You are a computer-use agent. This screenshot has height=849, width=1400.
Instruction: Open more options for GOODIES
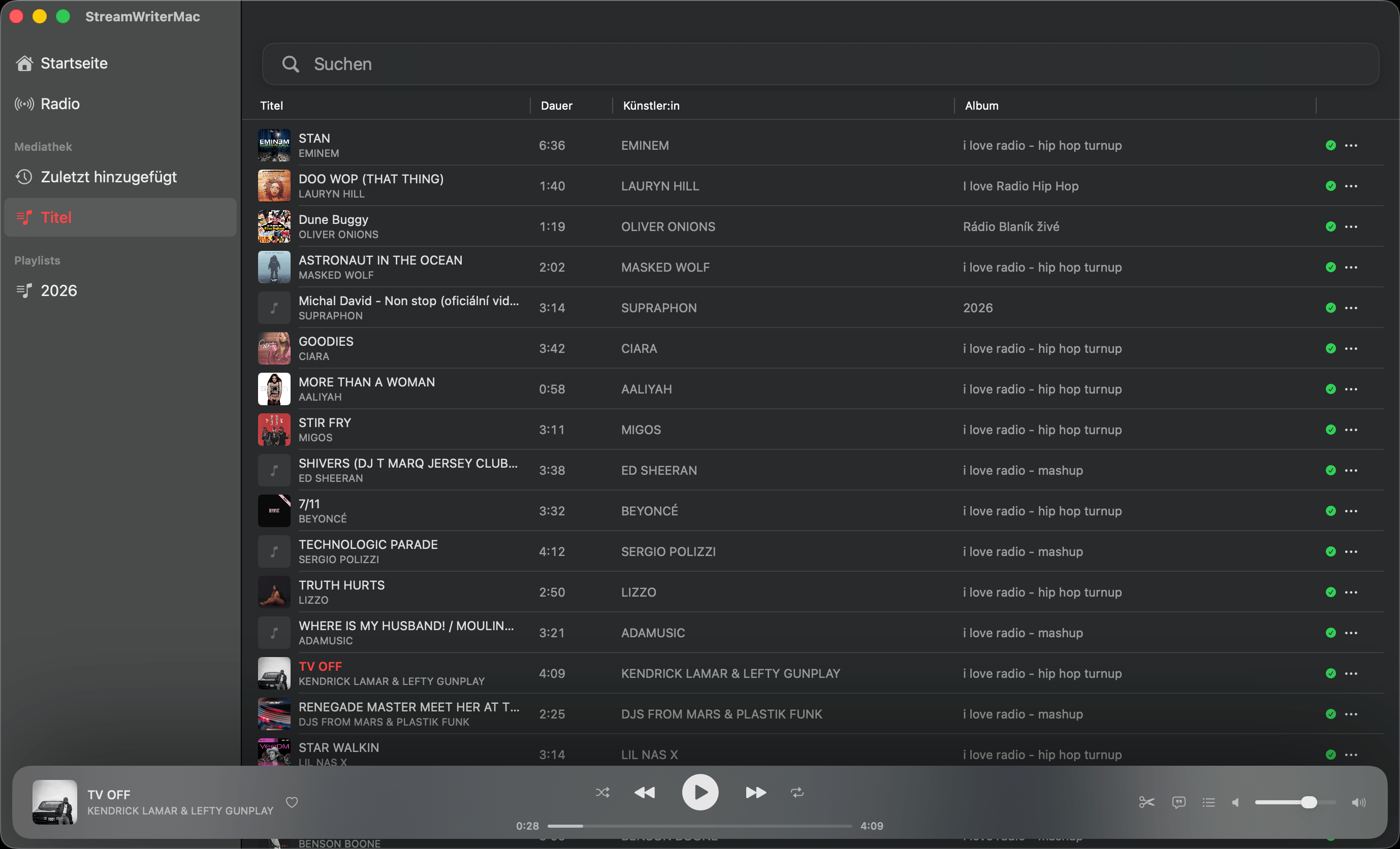[x=1351, y=348]
